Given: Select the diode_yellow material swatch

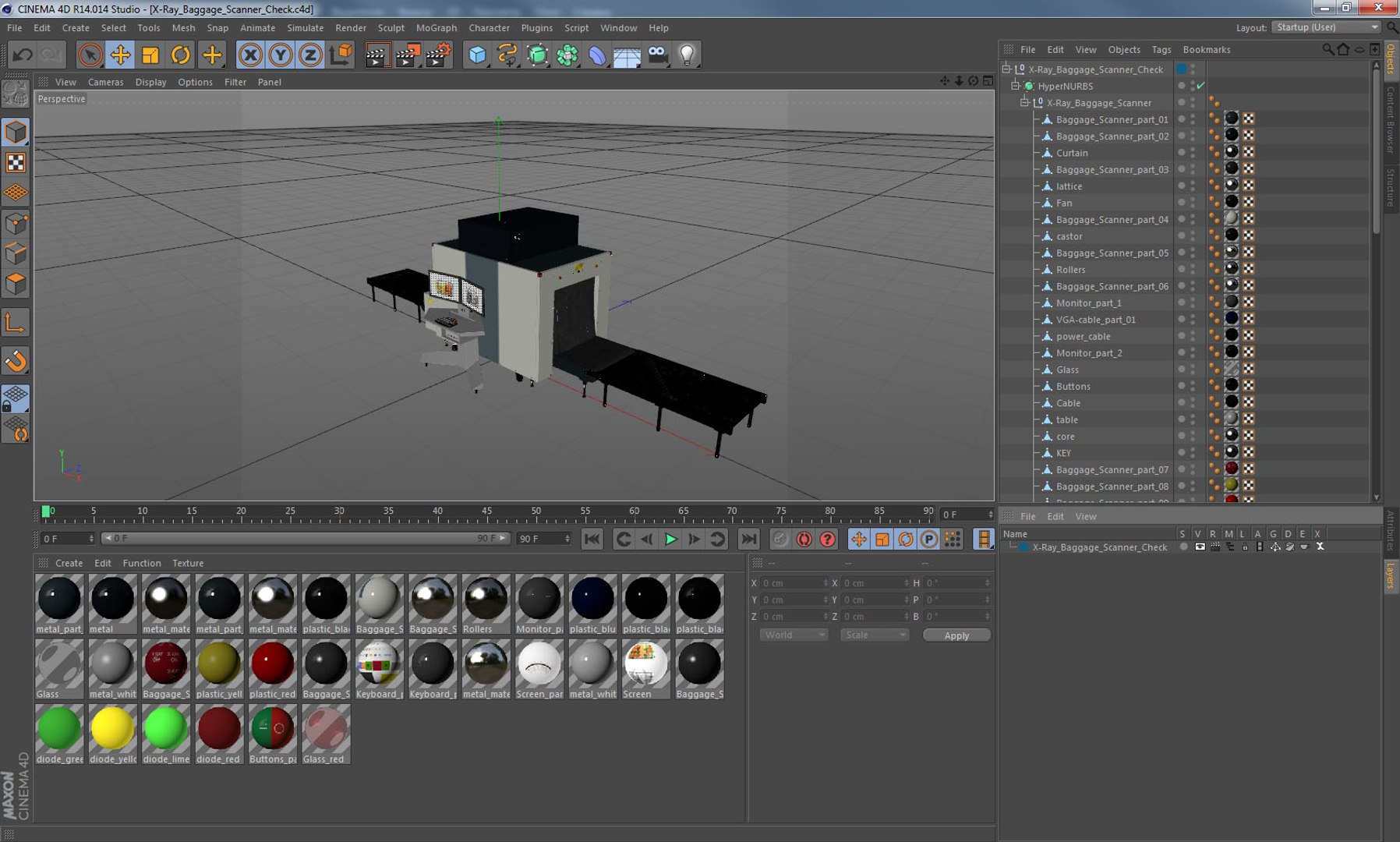Looking at the screenshot, I should (112, 734).
